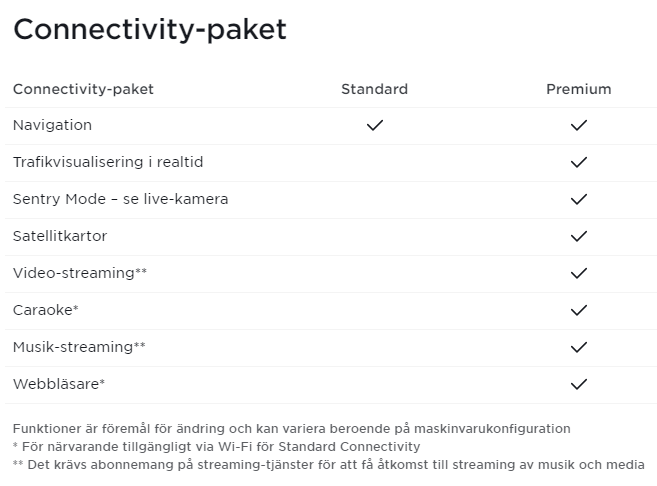Image resolution: width=657 pixels, height=486 pixels.
Task: Click the Video-streaming feature label
Action: 79,273
